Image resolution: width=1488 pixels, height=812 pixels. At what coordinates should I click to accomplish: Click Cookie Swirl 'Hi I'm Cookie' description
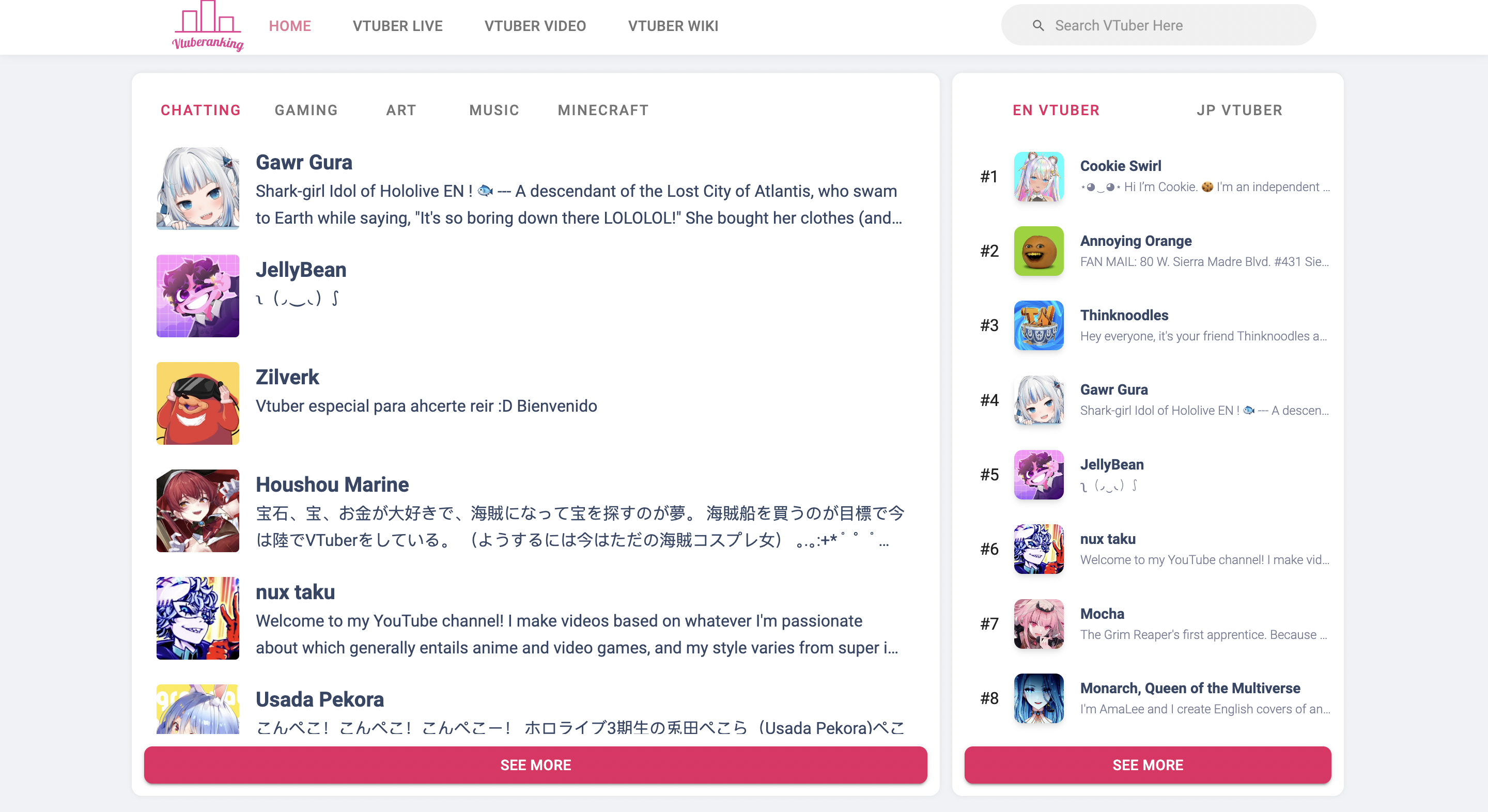pos(1205,186)
